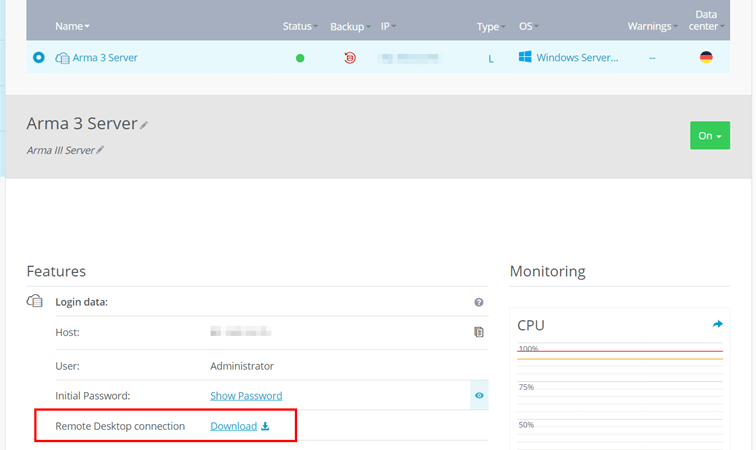Sort by IP column header
The width and height of the screenshot is (756, 450).
point(388,26)
